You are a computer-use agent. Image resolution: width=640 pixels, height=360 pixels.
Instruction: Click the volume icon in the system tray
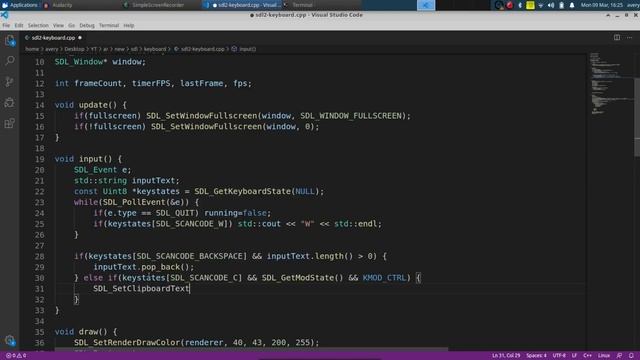coord(551,5)
